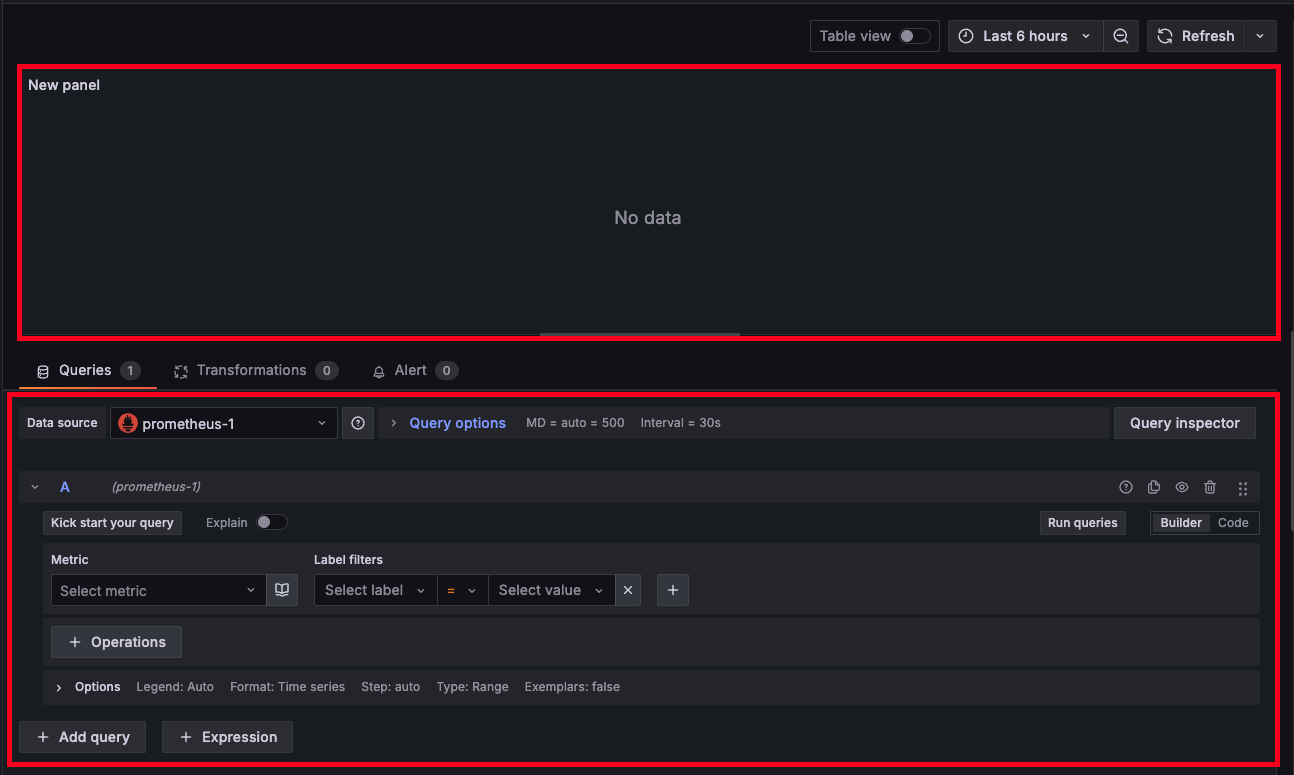Select the Builder editor mode
Screen dimensions: 1294x775
[x=1180, y=523]
